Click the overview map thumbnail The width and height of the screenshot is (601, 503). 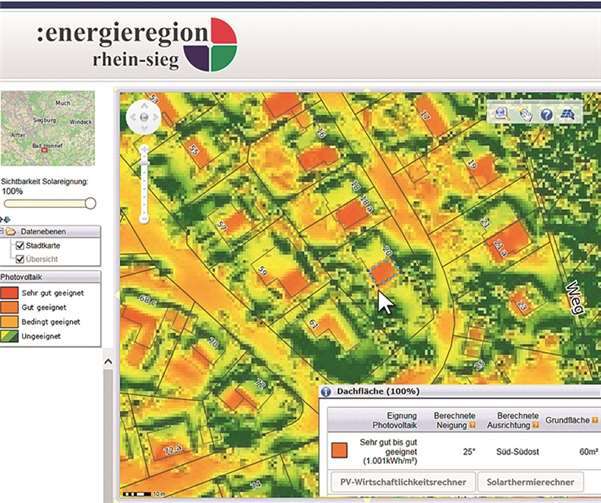coord(48,128)
